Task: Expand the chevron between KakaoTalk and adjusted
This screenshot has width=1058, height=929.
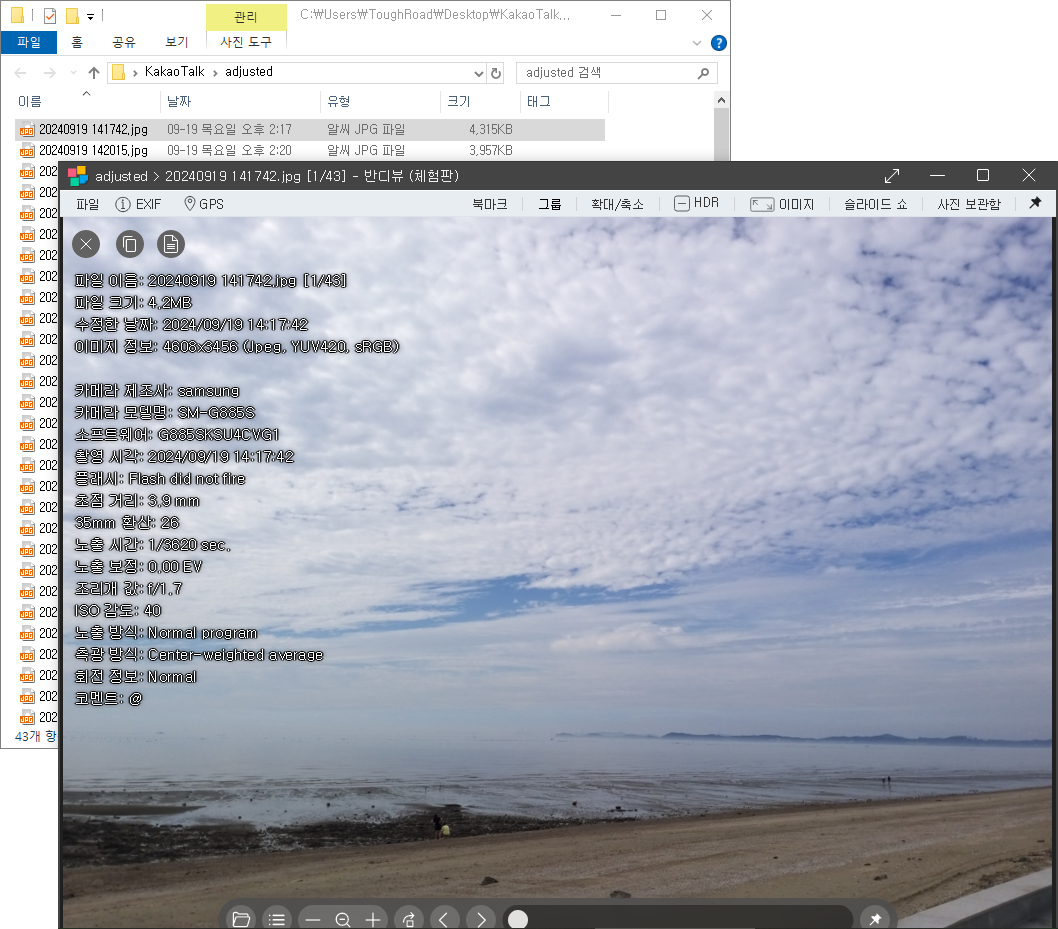Action: point(215,73)
